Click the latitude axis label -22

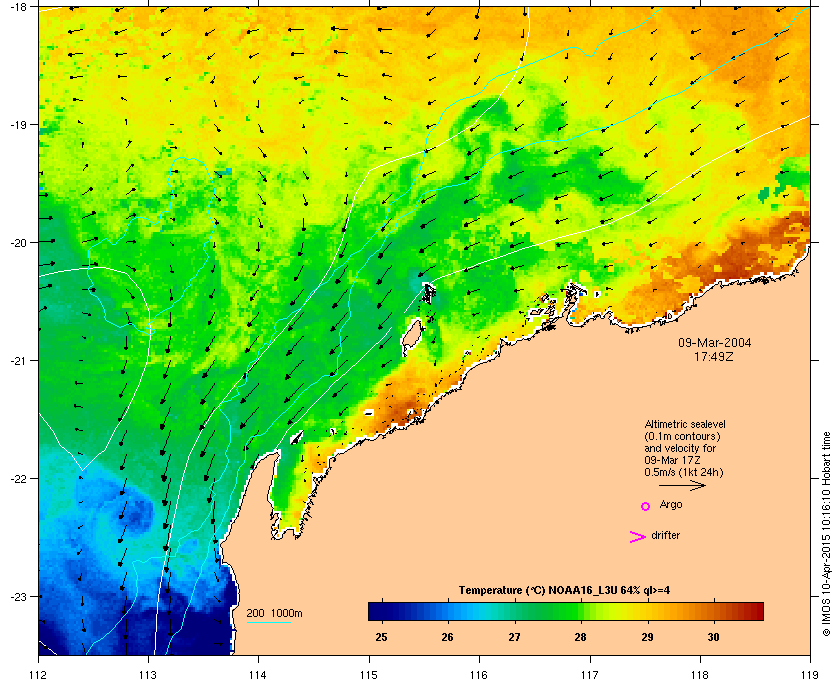(x=18, y=478)
